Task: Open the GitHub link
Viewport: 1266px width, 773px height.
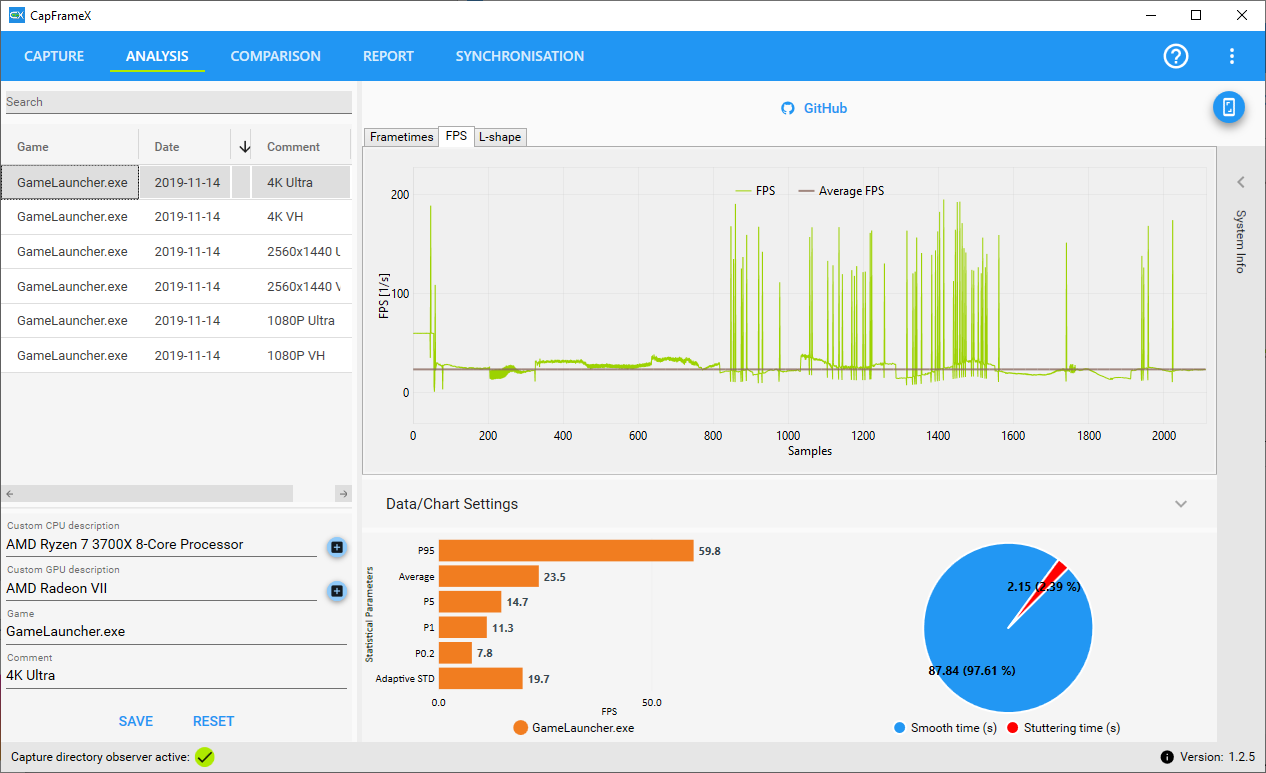Action: point(825,108)
